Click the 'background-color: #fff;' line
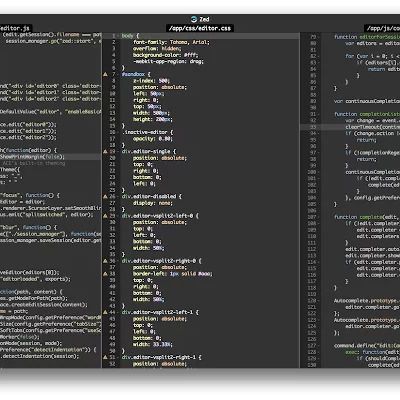Viewport: 400px width, 400px height. [x=166, y=55]
